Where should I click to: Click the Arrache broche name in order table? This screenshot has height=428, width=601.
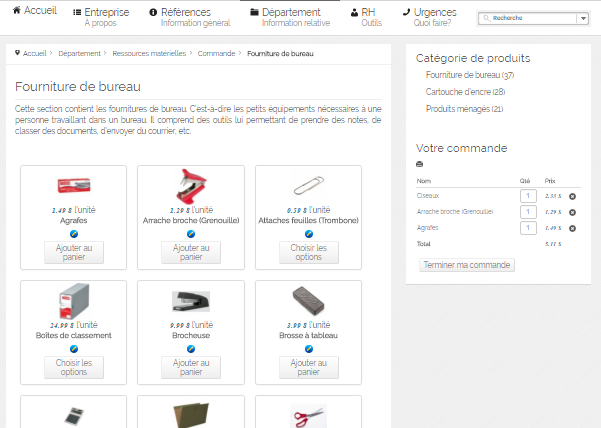coord(455,212)
